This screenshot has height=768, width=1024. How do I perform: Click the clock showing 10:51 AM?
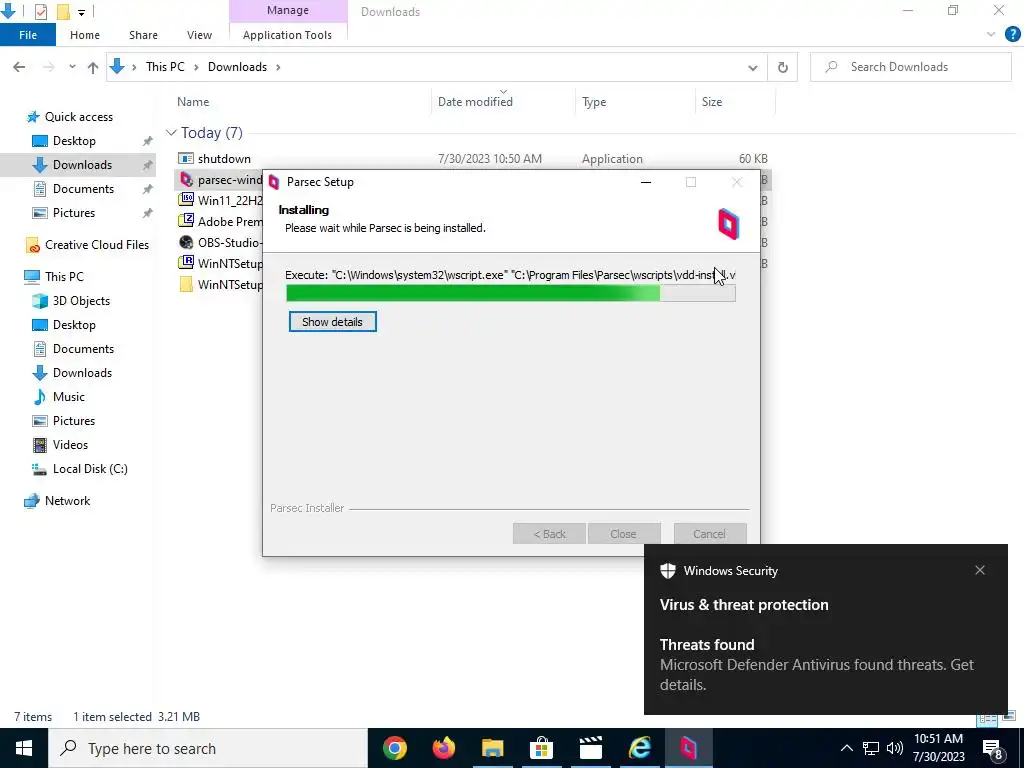coord(938,739)
